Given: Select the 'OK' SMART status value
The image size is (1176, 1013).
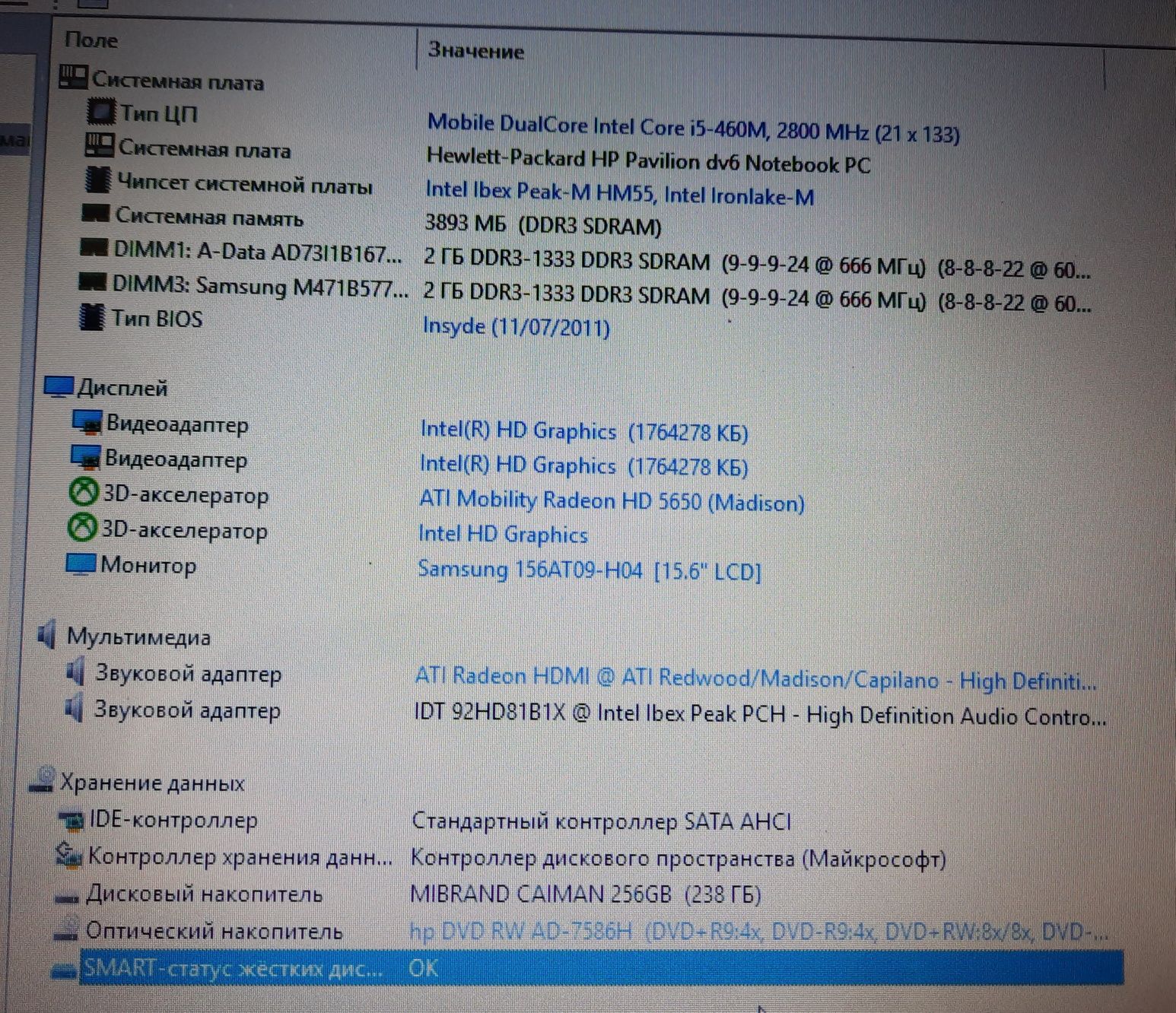Looking at the screenshot, I should [423, 968].
